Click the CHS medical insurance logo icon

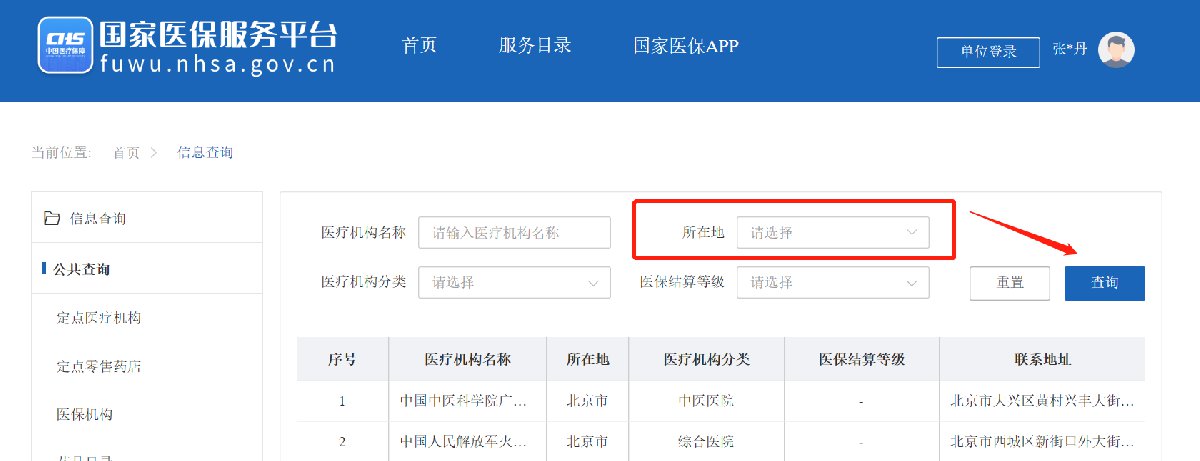[65, 44]
